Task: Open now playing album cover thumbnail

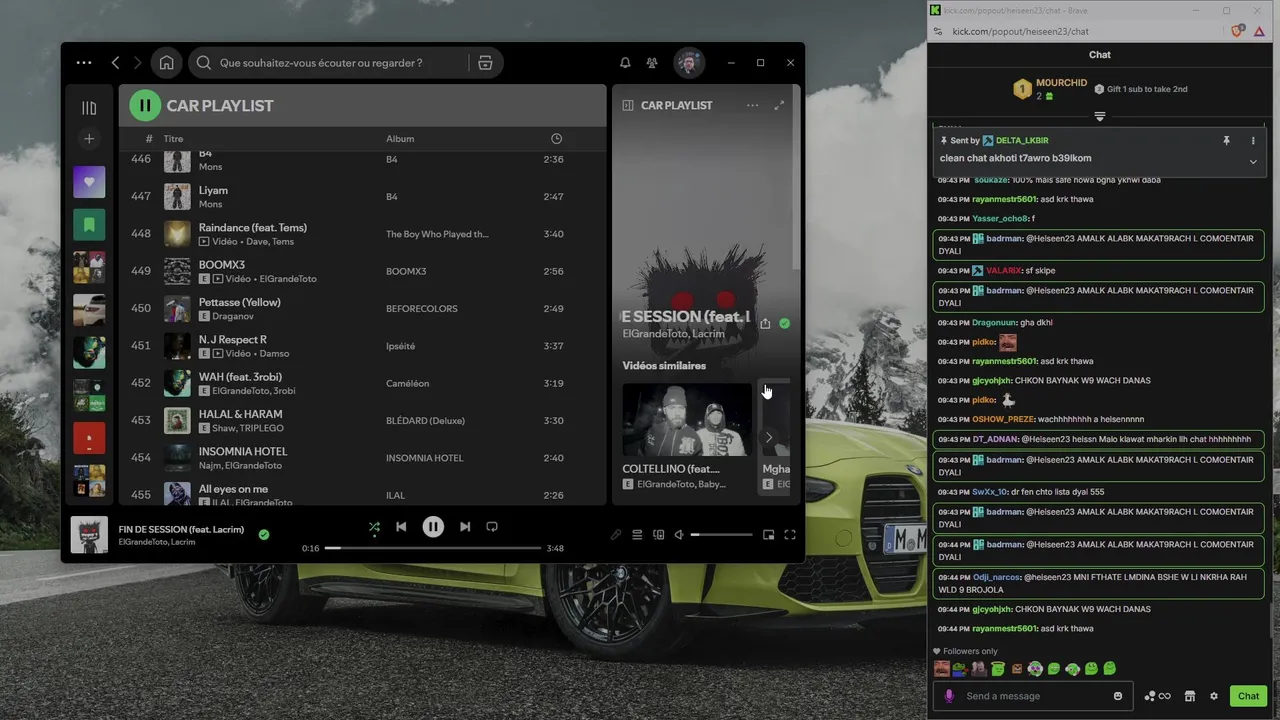Action: pyautogui.click(x=89, y=535)
